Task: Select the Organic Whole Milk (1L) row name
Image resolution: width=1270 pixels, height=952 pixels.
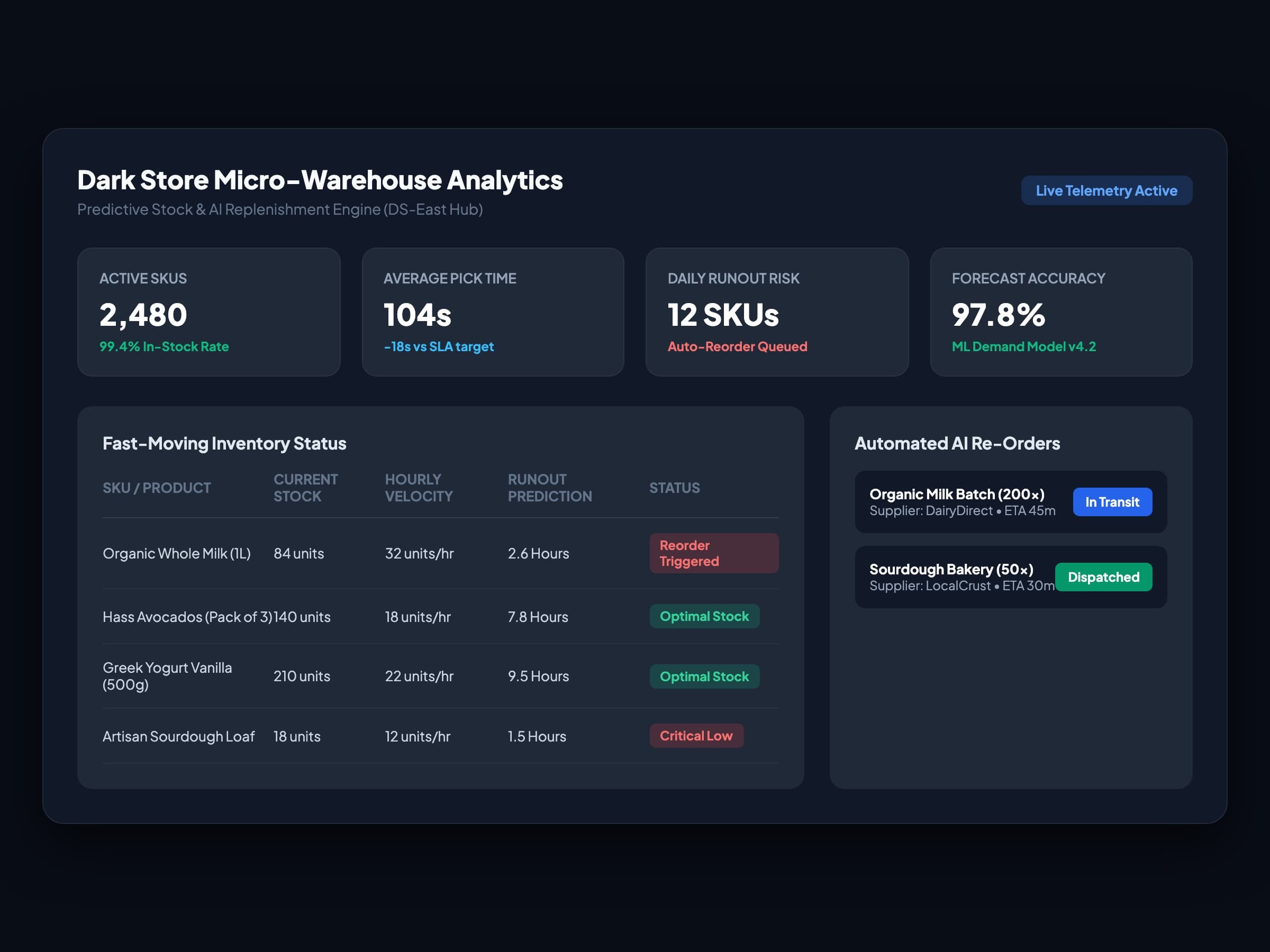Action: (177, 554)
